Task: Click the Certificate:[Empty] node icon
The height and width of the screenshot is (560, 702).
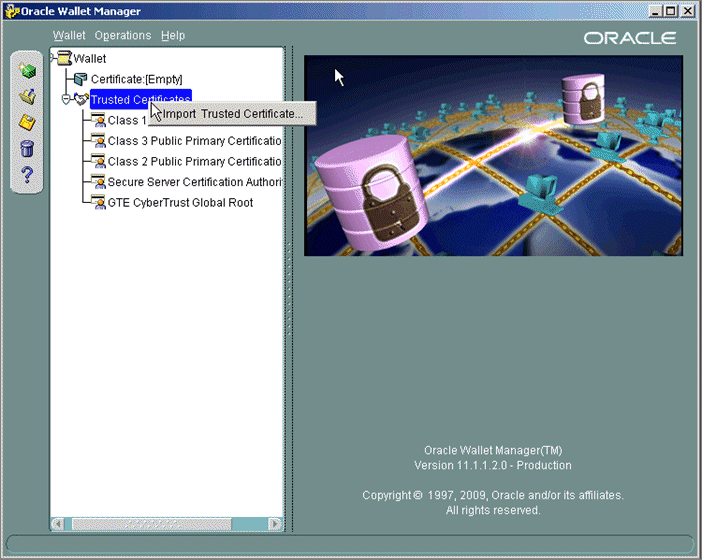Action: (x=81, y=79)
